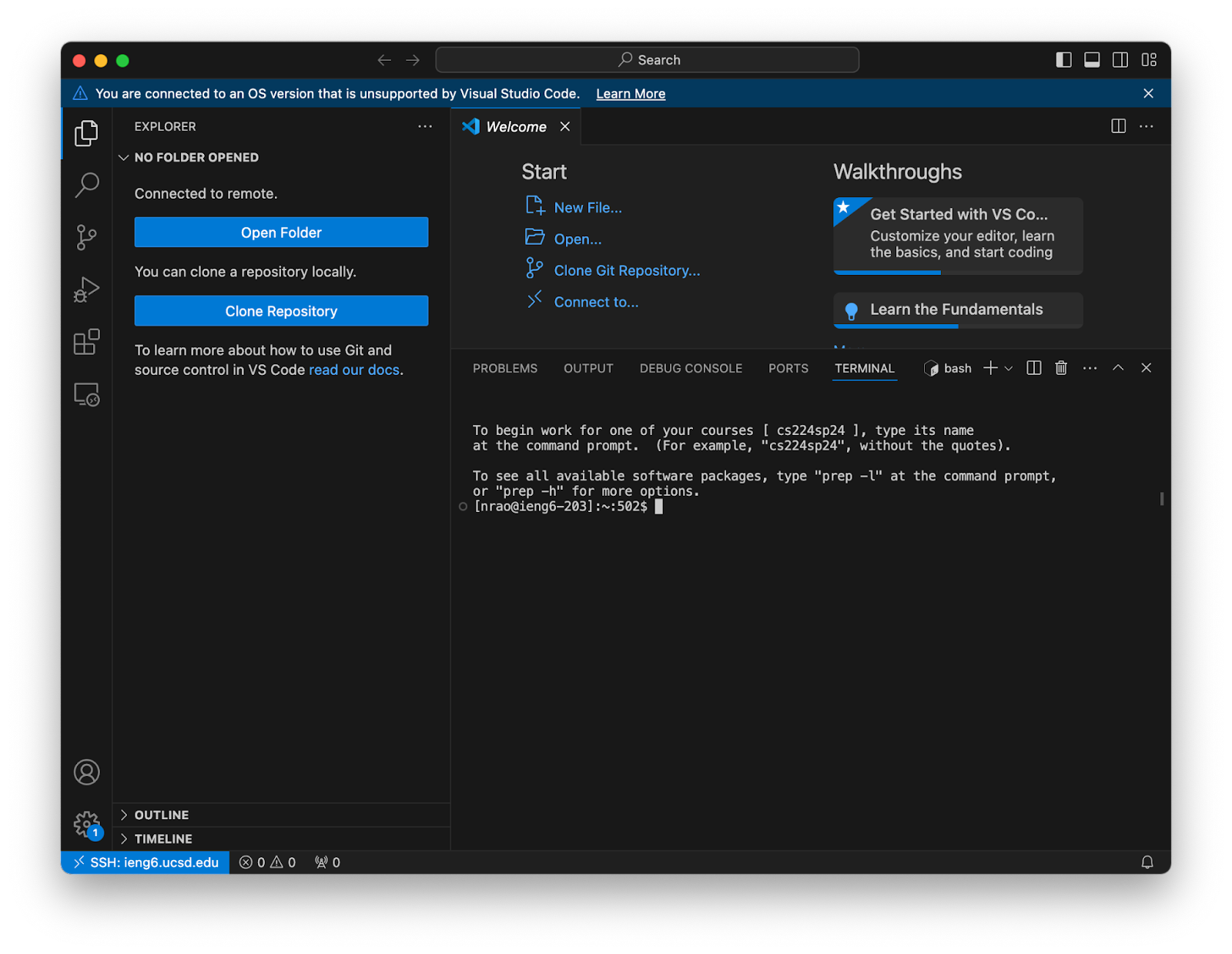
Task: Toggle the bottom panel visibility
Action: pyautogui.click(x=1092, y=60)
